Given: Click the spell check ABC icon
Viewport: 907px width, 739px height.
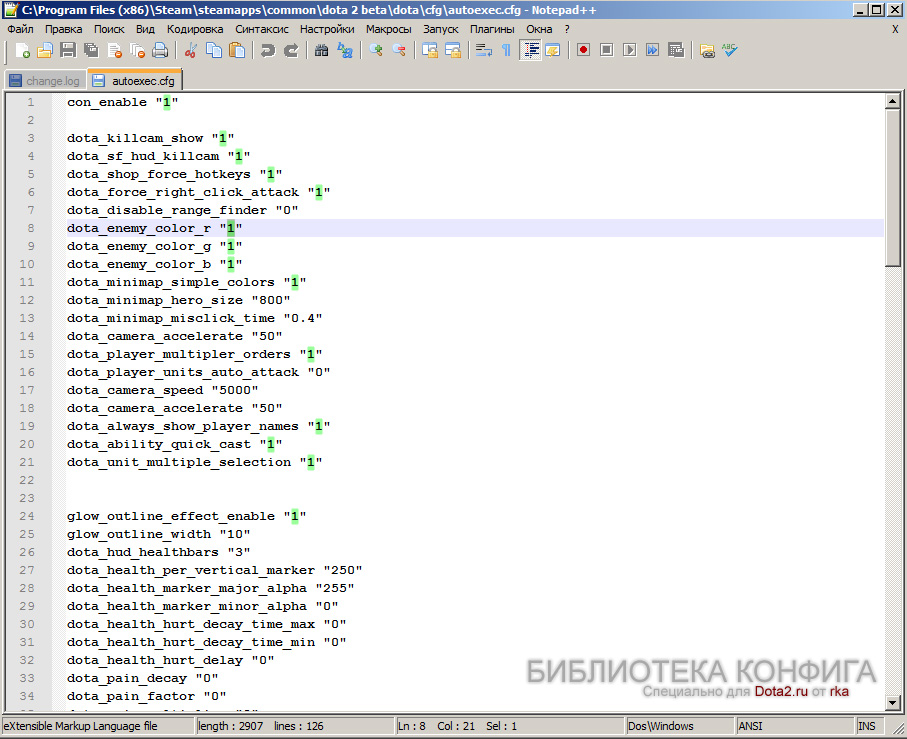Looking at the screenshot, I should (x=731, y=50).
